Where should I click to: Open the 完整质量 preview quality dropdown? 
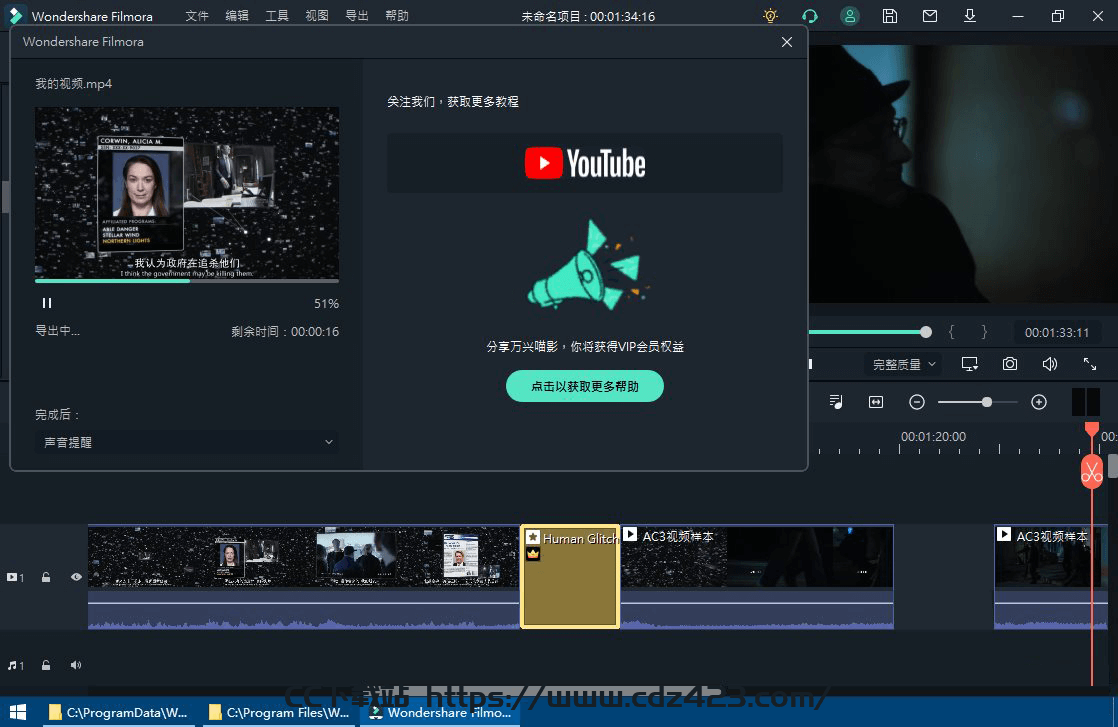coord(903,364)
